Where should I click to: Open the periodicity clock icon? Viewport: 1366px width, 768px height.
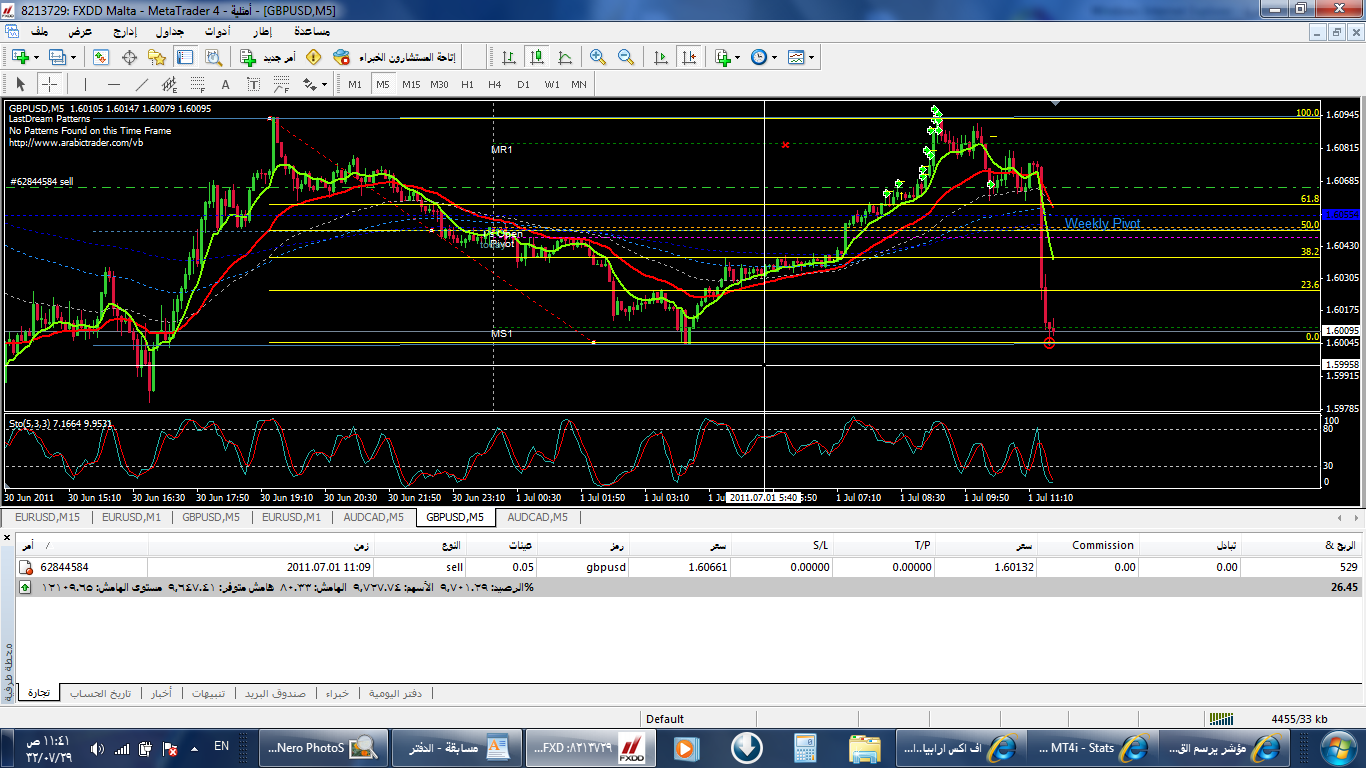coord(758,57)
